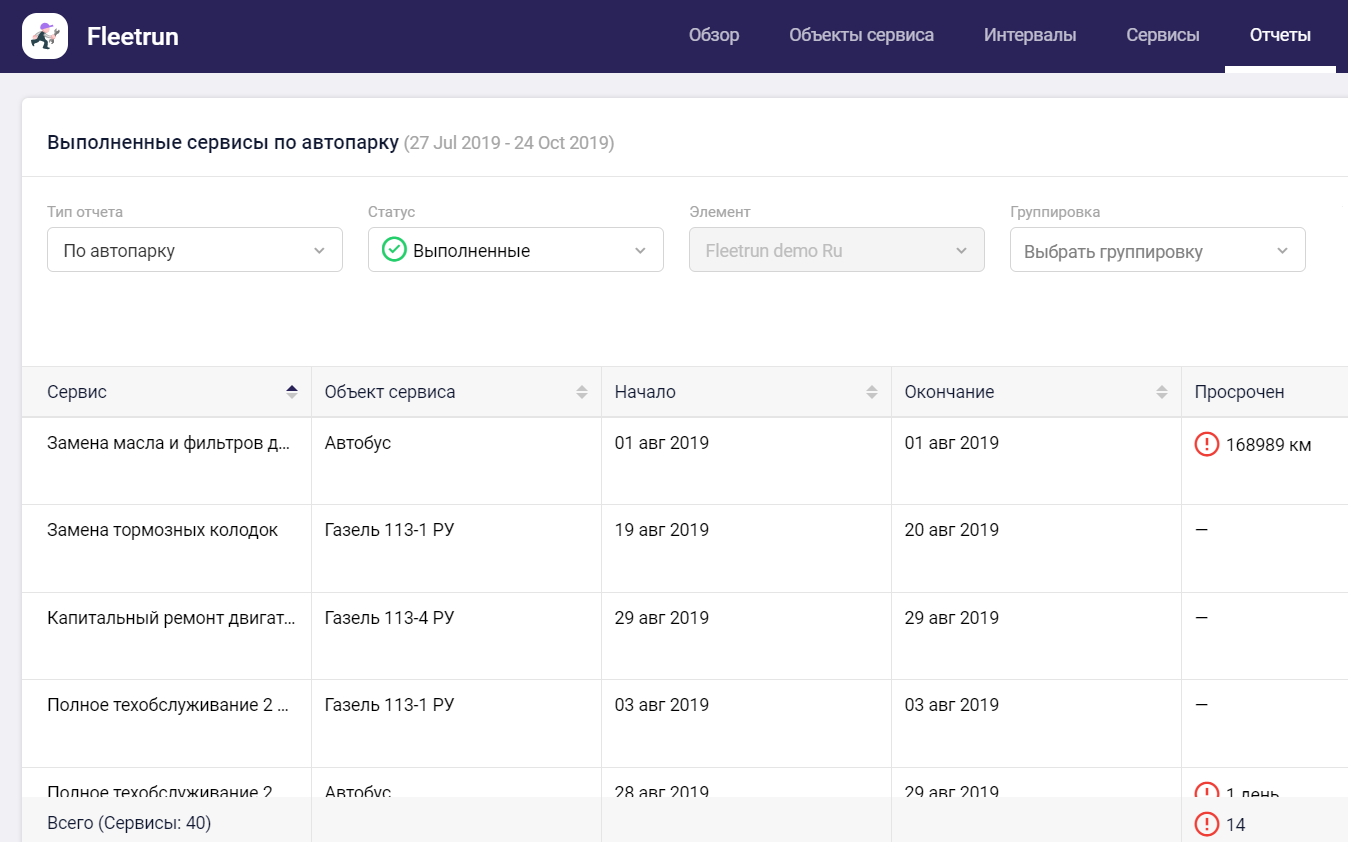Expand the Fleetrun demo Ru element dropdown

837,250
